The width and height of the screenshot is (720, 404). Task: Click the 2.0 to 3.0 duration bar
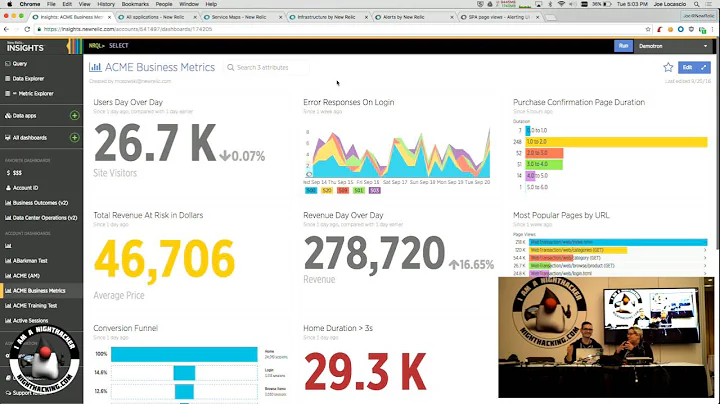[x=544, y=153]
